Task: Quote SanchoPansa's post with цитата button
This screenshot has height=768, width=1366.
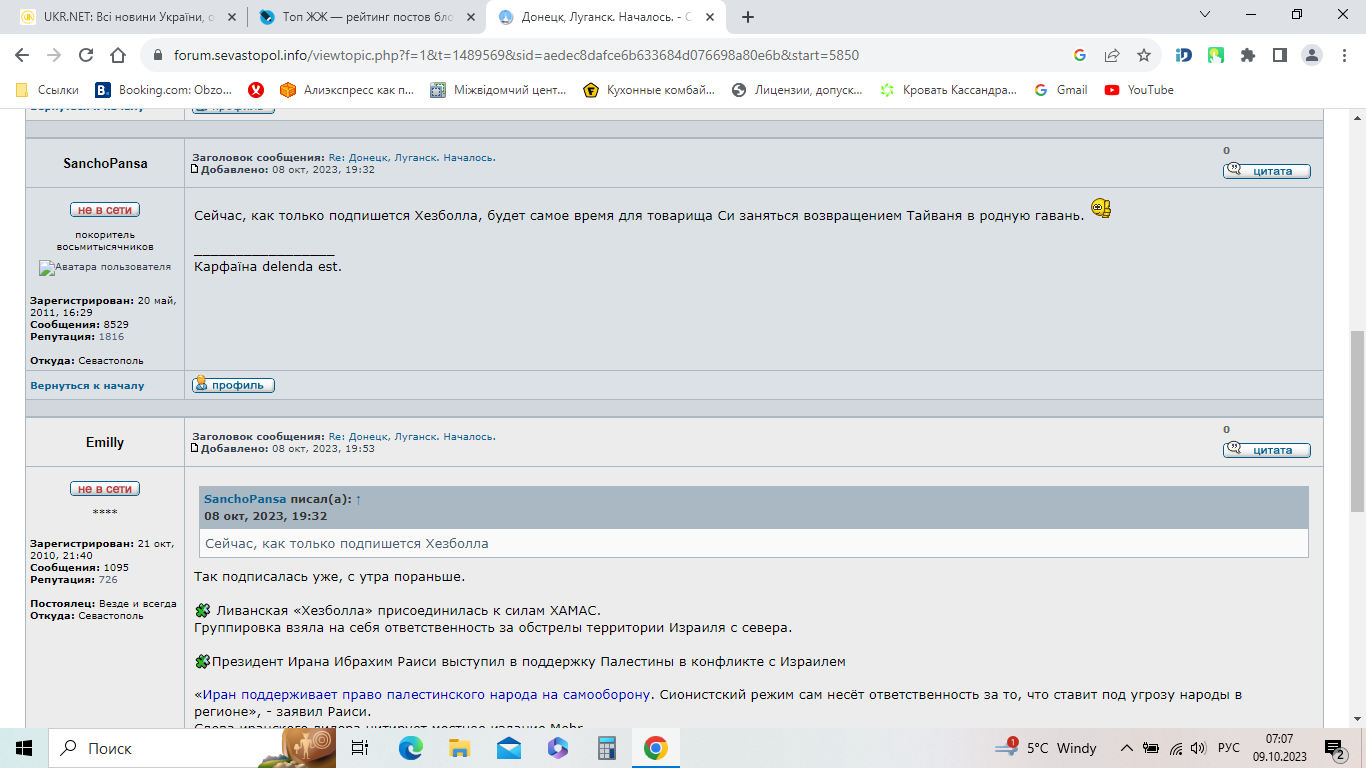Action: pyautogui.click(x=1266, y=171)
